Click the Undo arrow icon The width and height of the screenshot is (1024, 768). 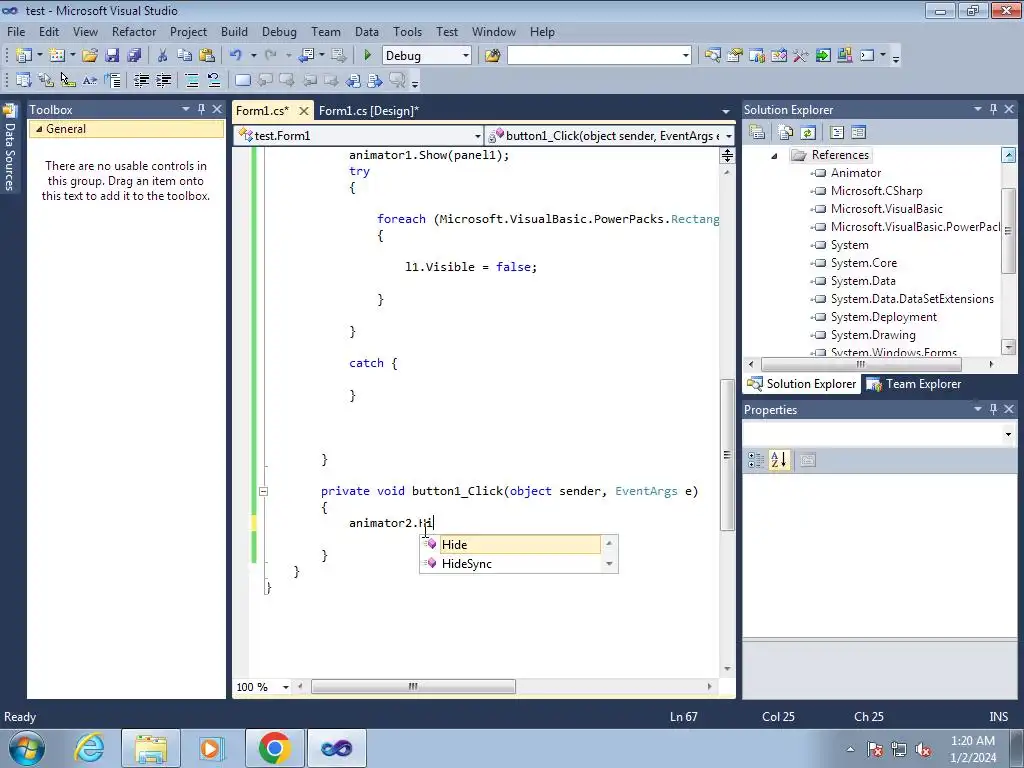[236, 56]
